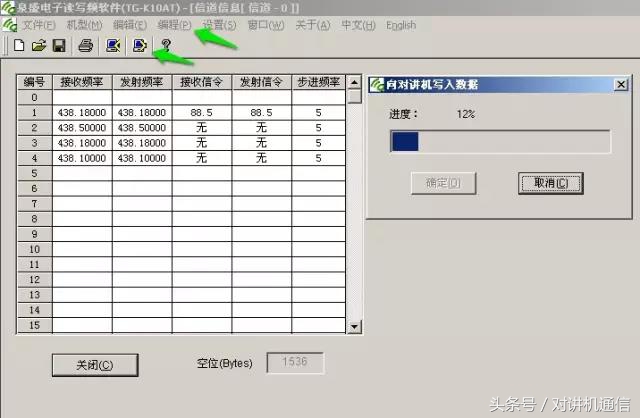Switch language via 中文(H) menu
This screenshot has height=418, width=640.
(358, 25)
